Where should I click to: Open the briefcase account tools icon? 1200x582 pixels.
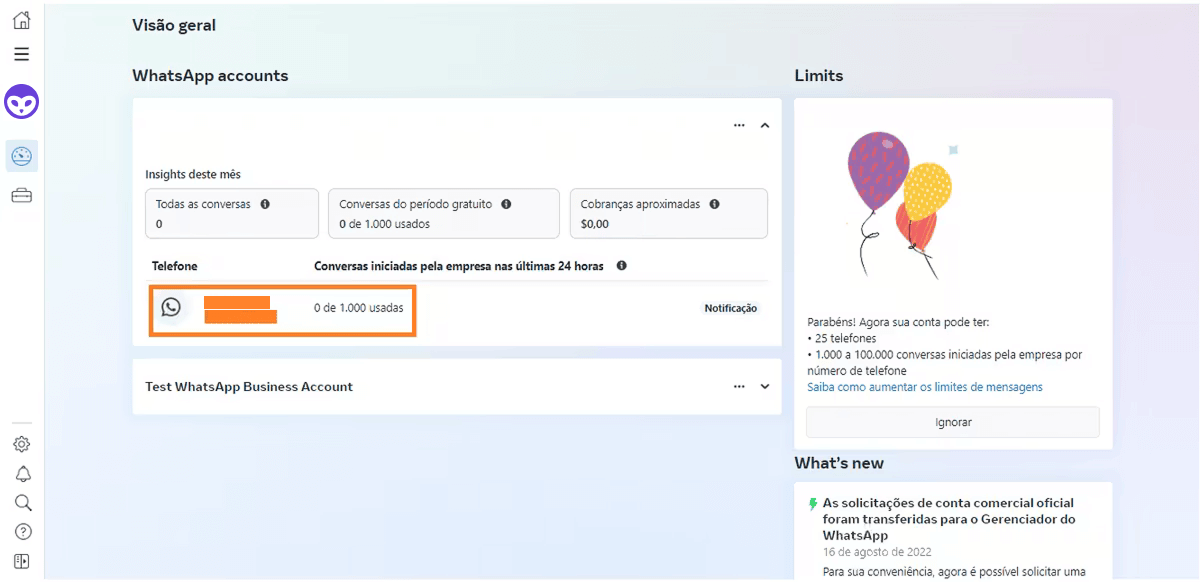pos(21,196)
